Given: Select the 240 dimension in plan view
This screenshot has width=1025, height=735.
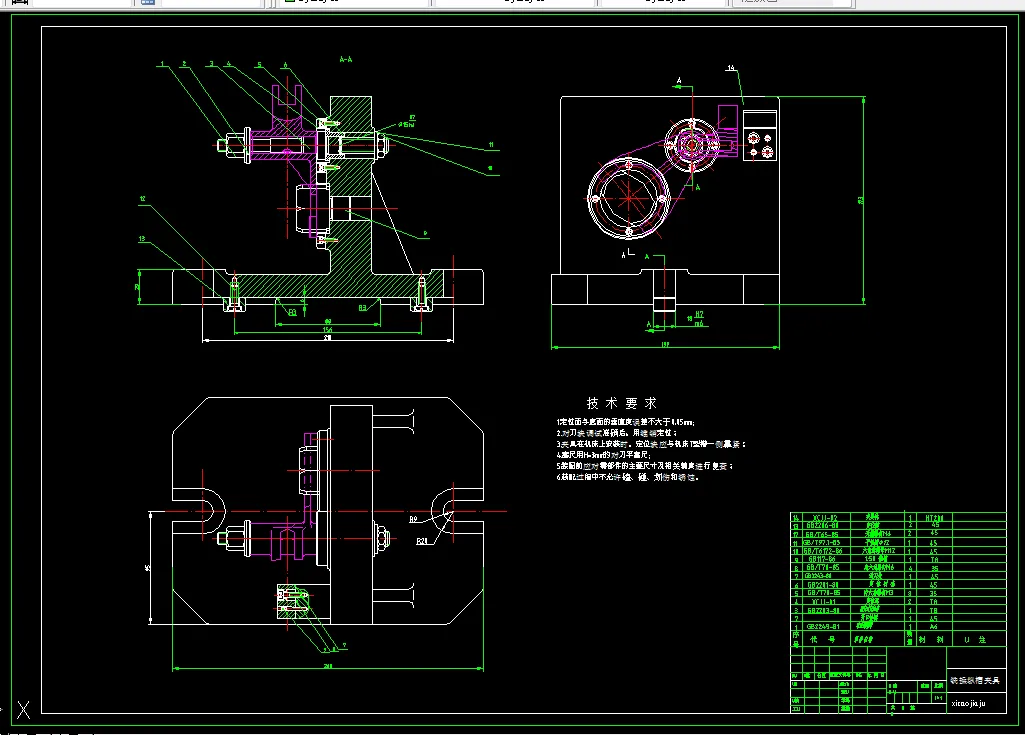Looking at the screenshot, I should tap(328, 666).
